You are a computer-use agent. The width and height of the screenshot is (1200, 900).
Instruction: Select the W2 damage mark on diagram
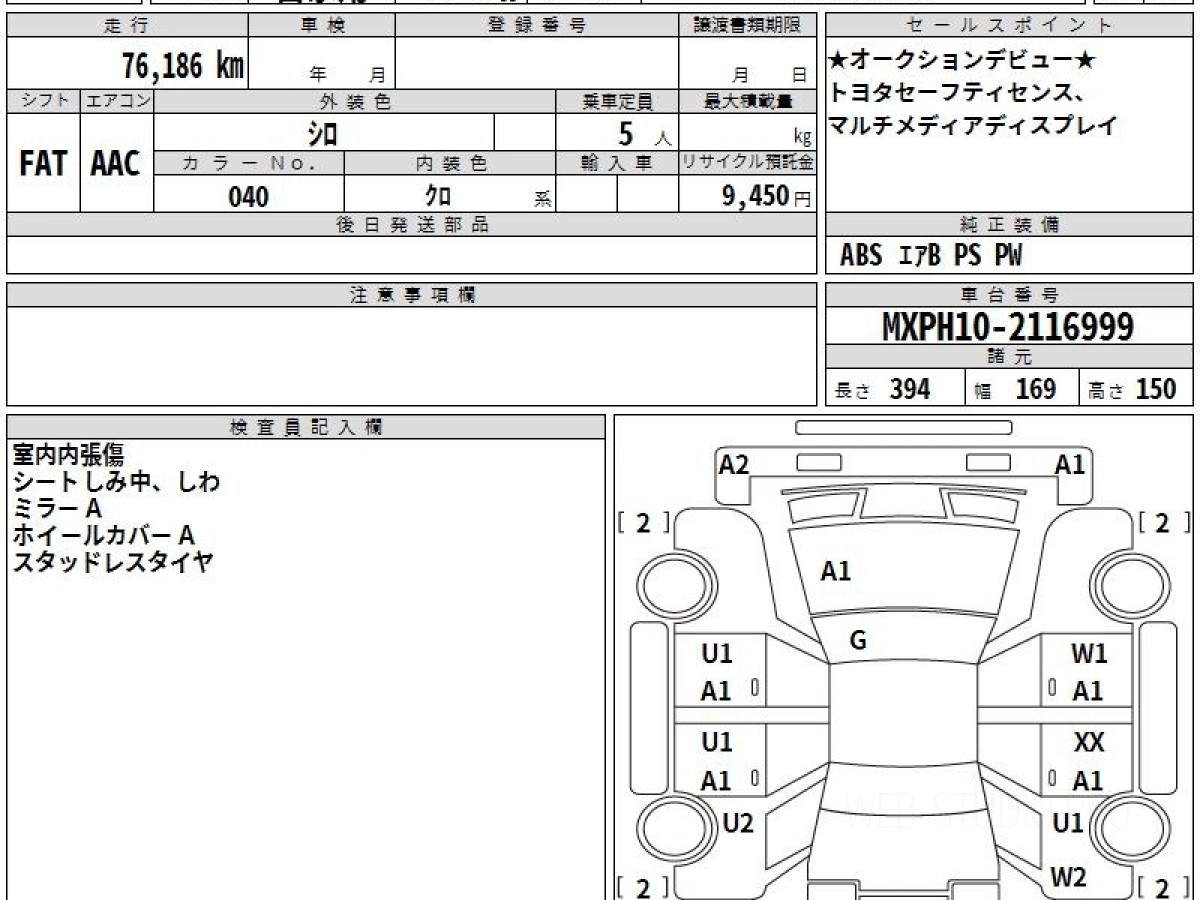click(1068, 877)
